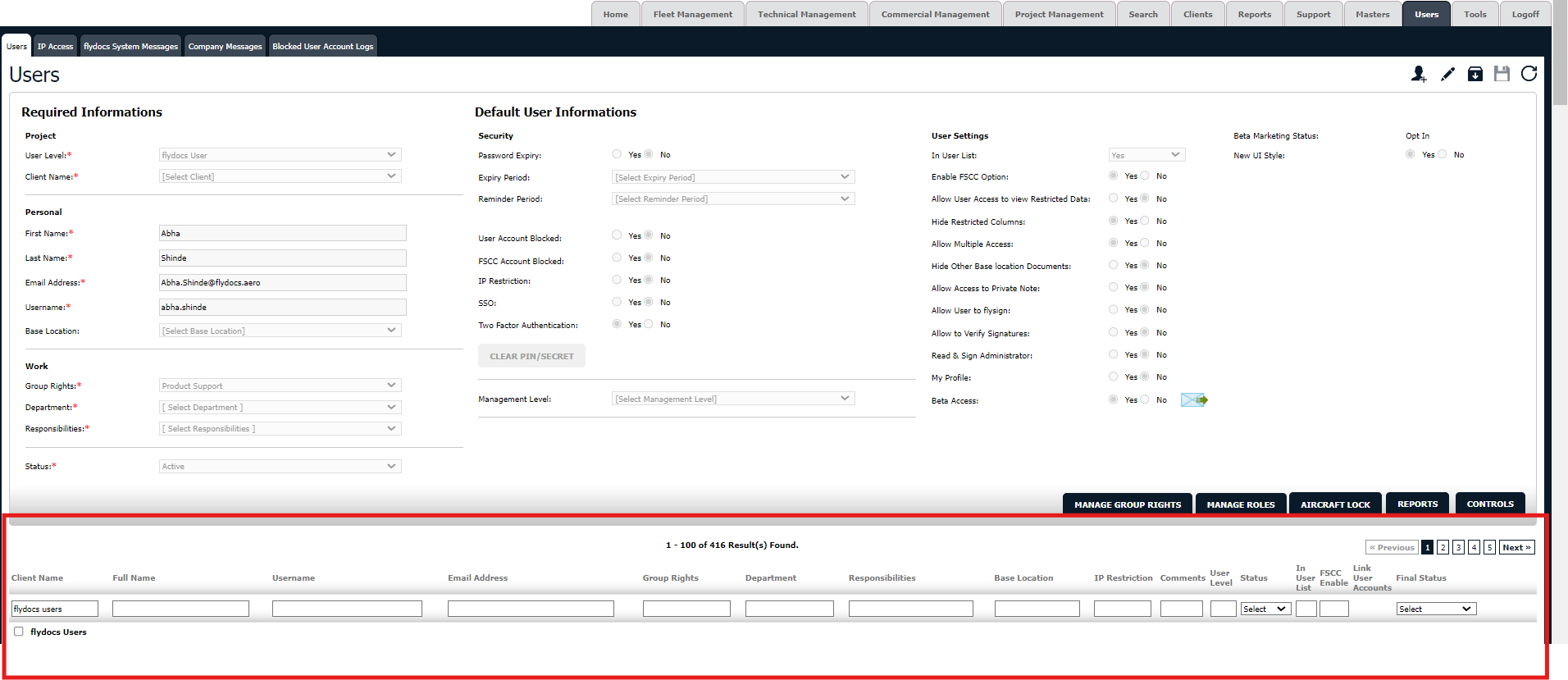The width and height of the screenshot is (1568, 680).
Task: Select No for Enable FSCC Option
Action: pos(1145,176)
